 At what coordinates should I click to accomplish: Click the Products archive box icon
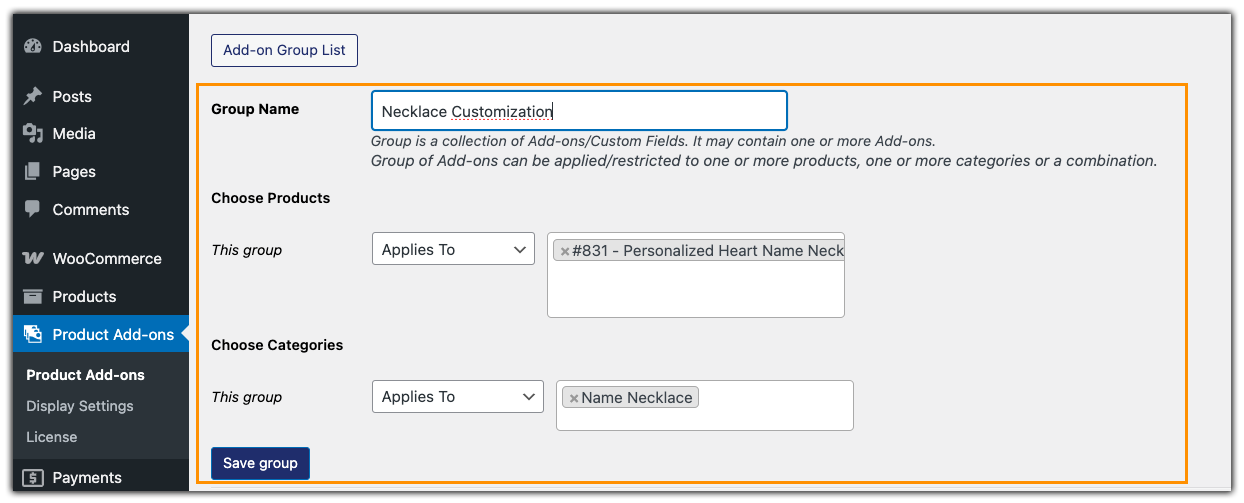(x=33, y=296)
